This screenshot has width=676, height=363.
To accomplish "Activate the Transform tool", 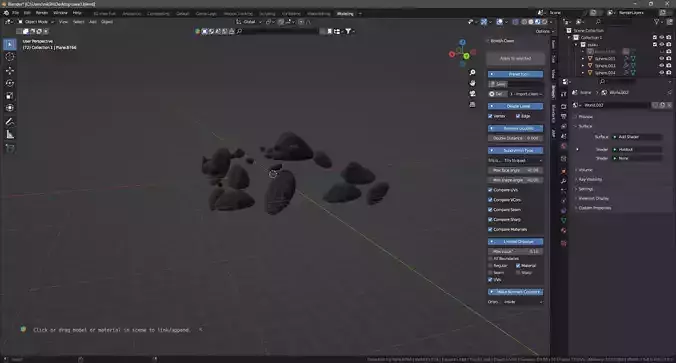I will [10, 108].
